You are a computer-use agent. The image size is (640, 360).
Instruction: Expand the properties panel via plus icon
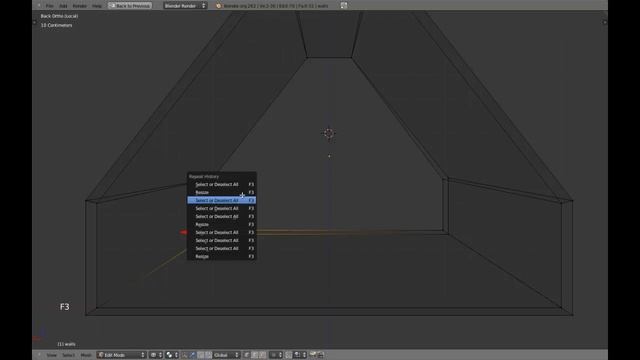pos(604,22)
